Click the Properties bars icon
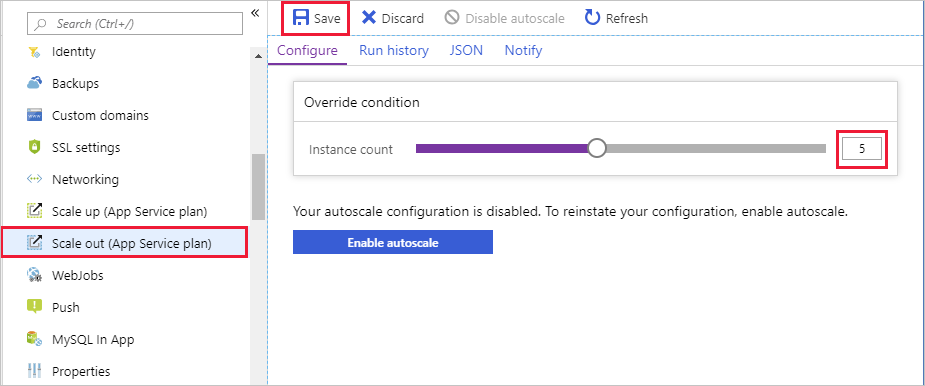The height and width of the screenshot is (386, 925). tap(35, 371)
